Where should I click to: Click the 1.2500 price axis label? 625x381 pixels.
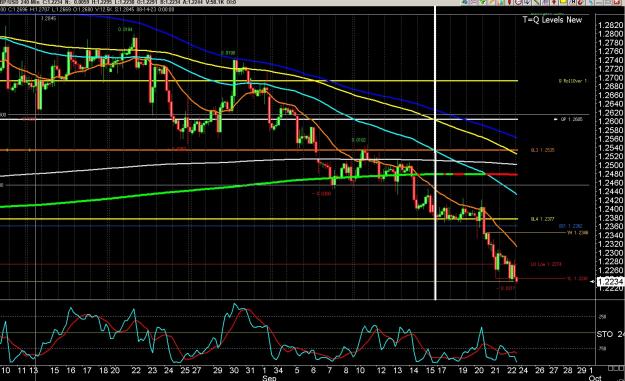[611, 165]
